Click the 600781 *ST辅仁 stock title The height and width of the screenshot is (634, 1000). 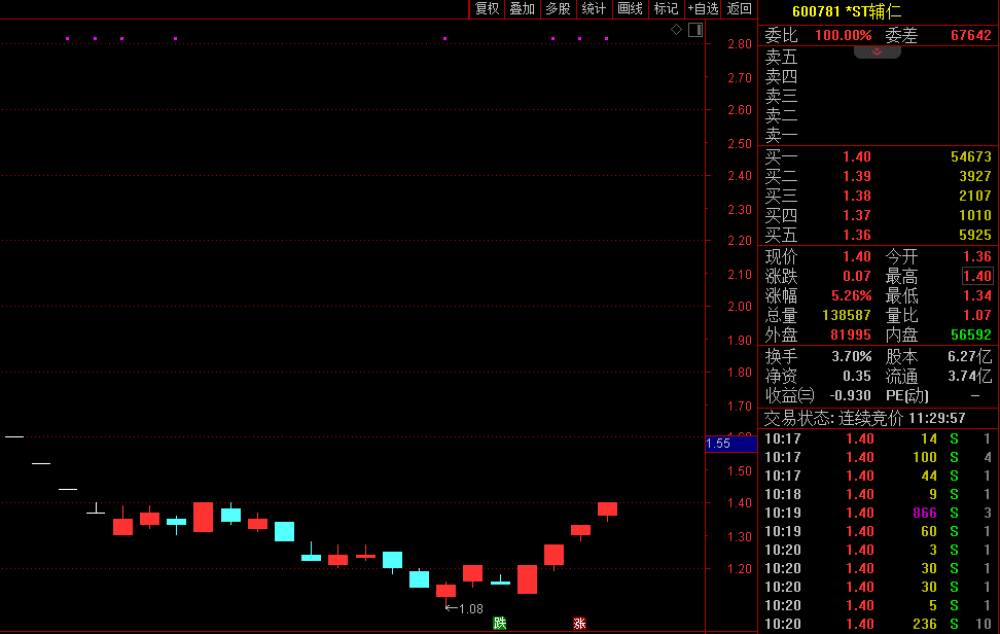click(846, 11)
